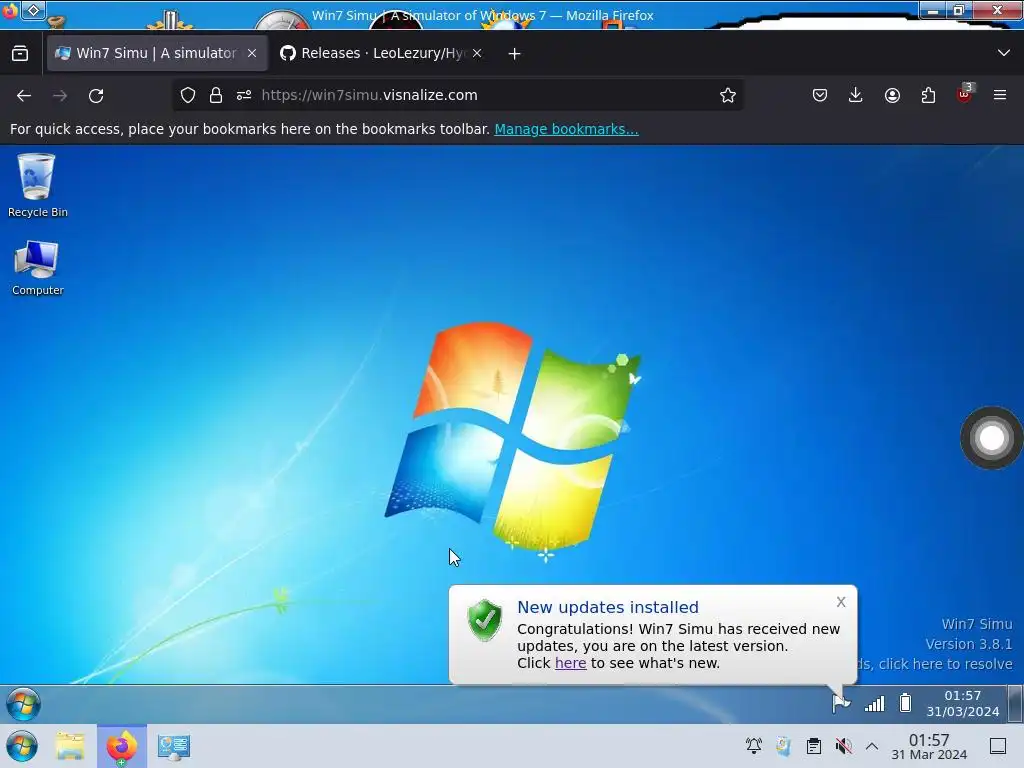Open the system settings taskbar icon

click(174, 746)
